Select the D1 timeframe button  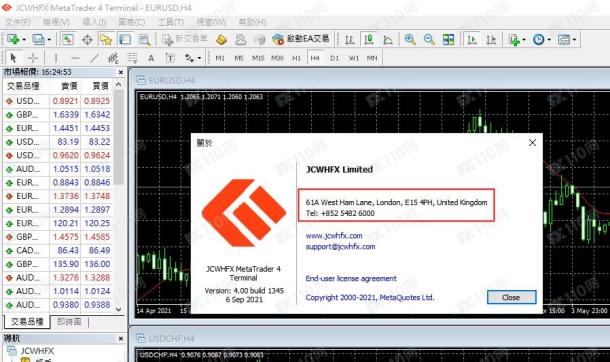tap(334, 58)
